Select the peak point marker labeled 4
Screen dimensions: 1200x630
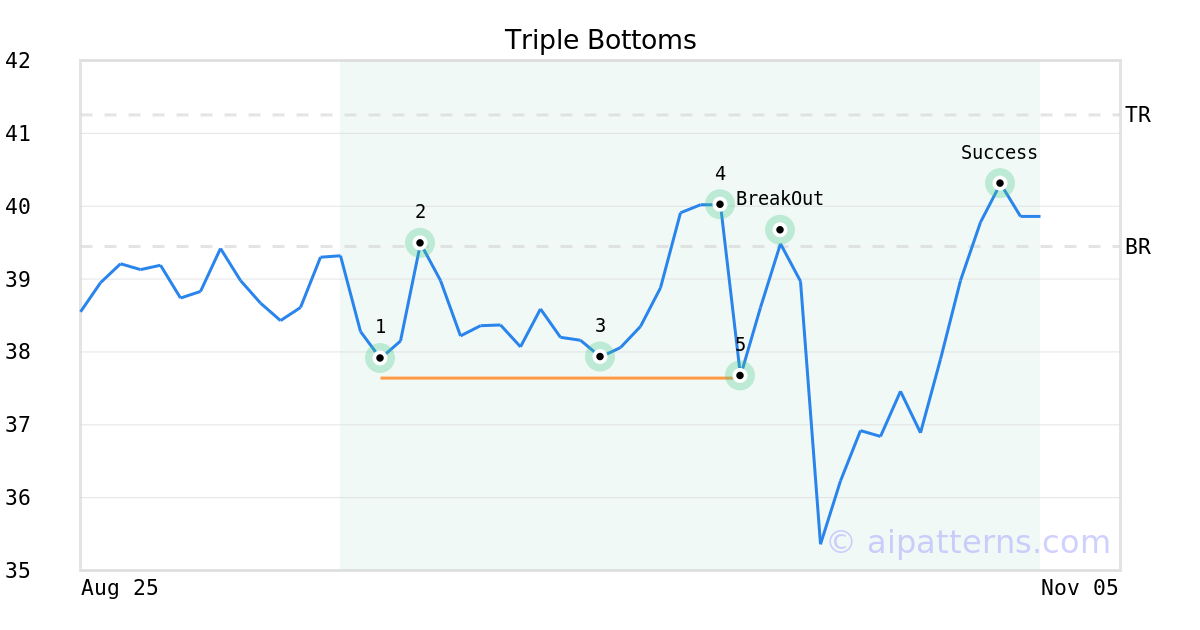(720, 204)
